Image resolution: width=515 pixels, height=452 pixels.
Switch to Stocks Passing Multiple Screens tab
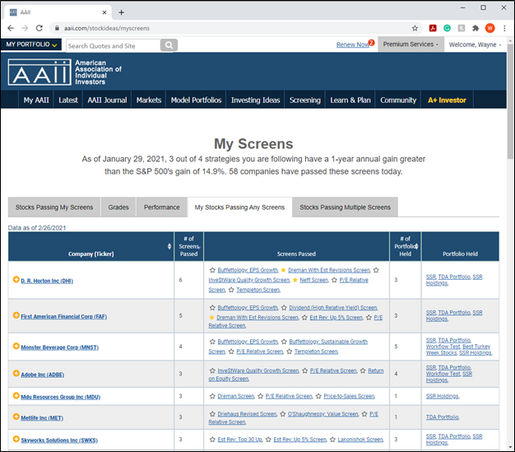pyautogui.click(x=345, y=207)
